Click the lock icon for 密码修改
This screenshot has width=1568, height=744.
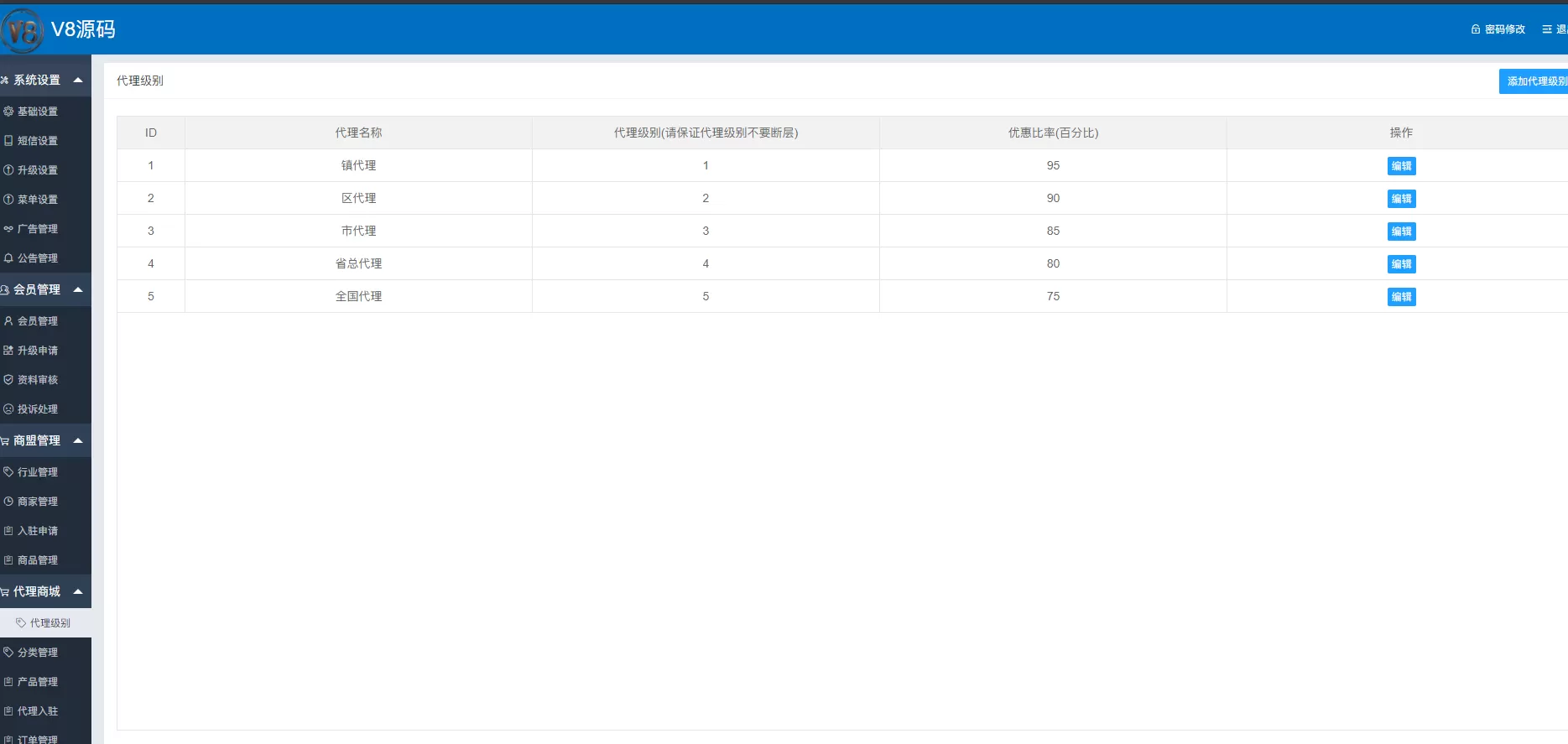[1476, 29]
